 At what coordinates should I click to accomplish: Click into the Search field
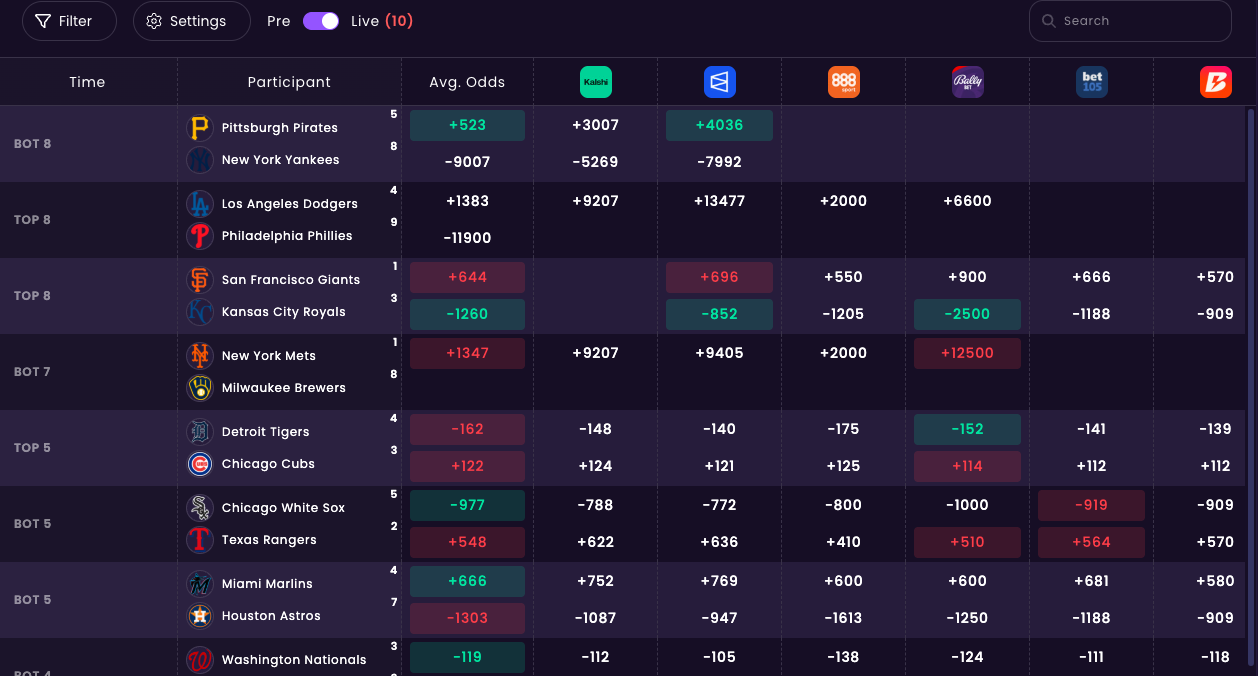(x=1130, y=21)
